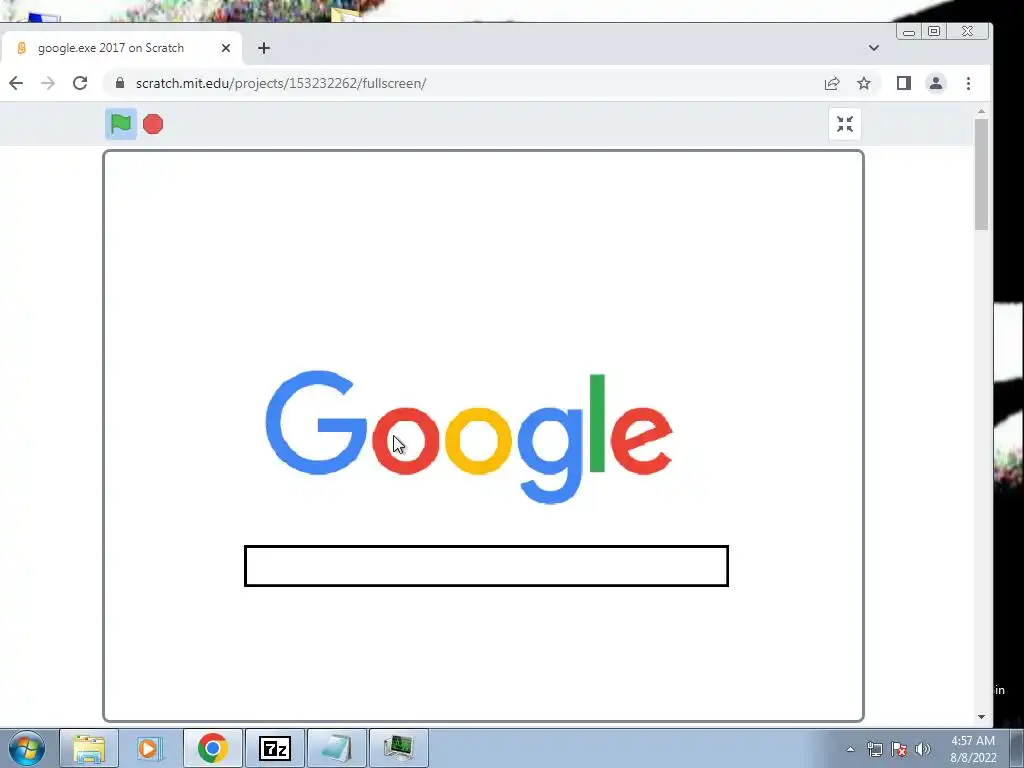Screen dimensions: 1024x768
Task: Bookmark this tab with the star
Action: click(x=863, y=83)
